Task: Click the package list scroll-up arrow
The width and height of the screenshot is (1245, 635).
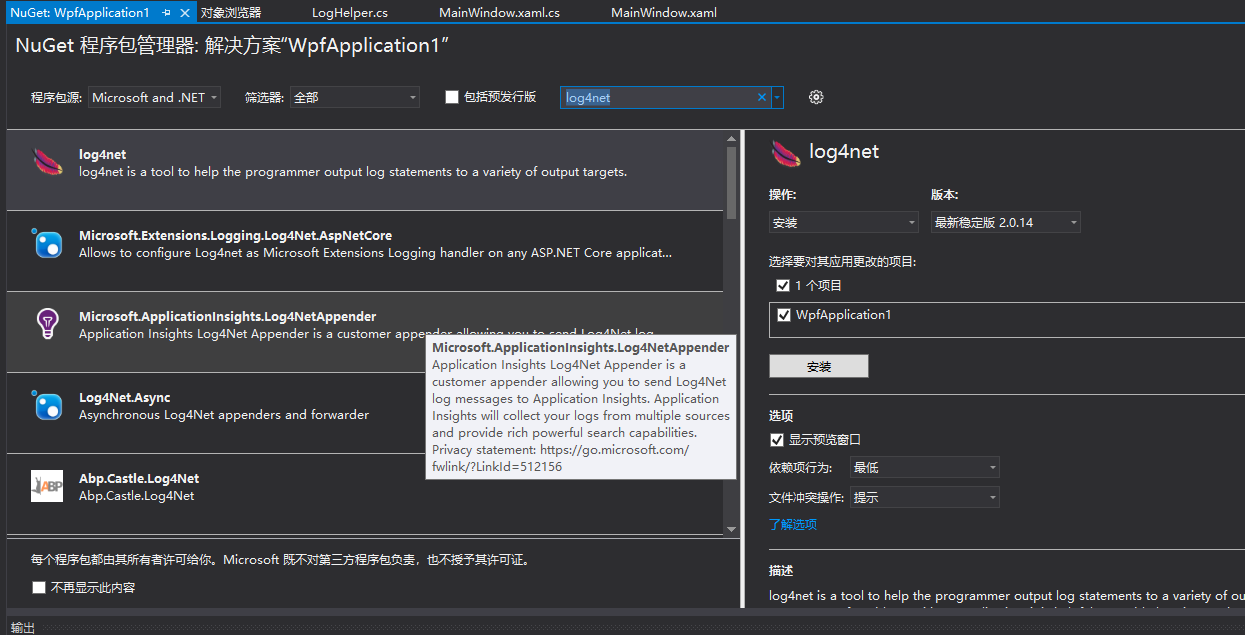Action: (x=731, y=138)
